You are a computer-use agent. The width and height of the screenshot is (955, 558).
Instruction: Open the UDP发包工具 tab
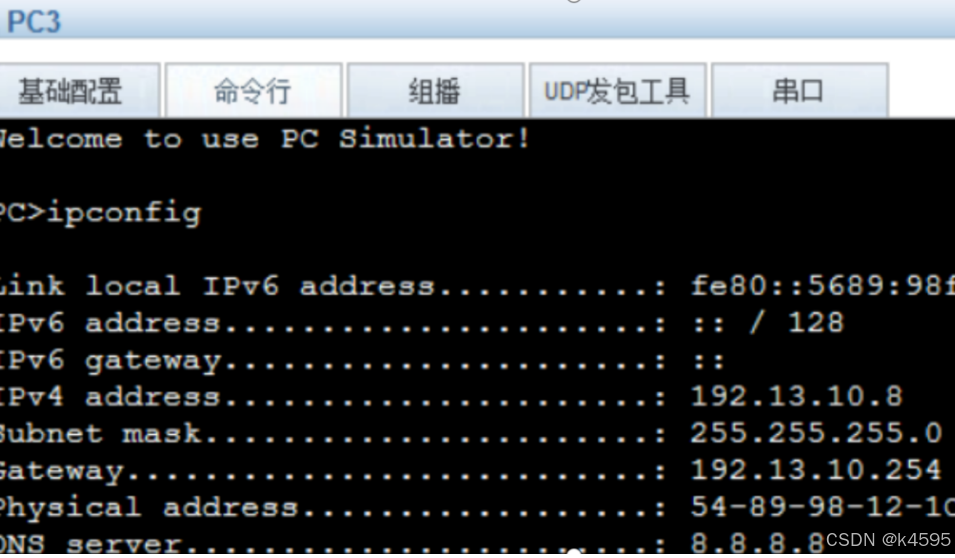(x=617, y=91)
